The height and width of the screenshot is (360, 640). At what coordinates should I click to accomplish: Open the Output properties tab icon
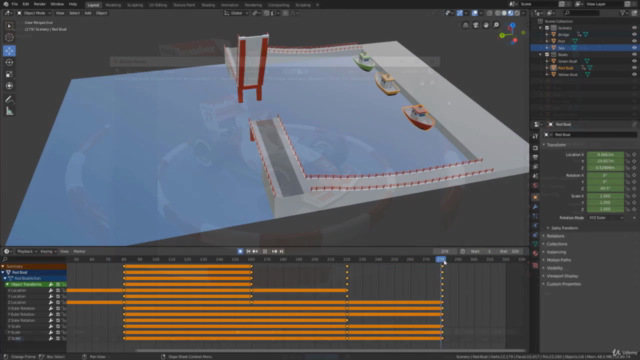tap(535, 157)
